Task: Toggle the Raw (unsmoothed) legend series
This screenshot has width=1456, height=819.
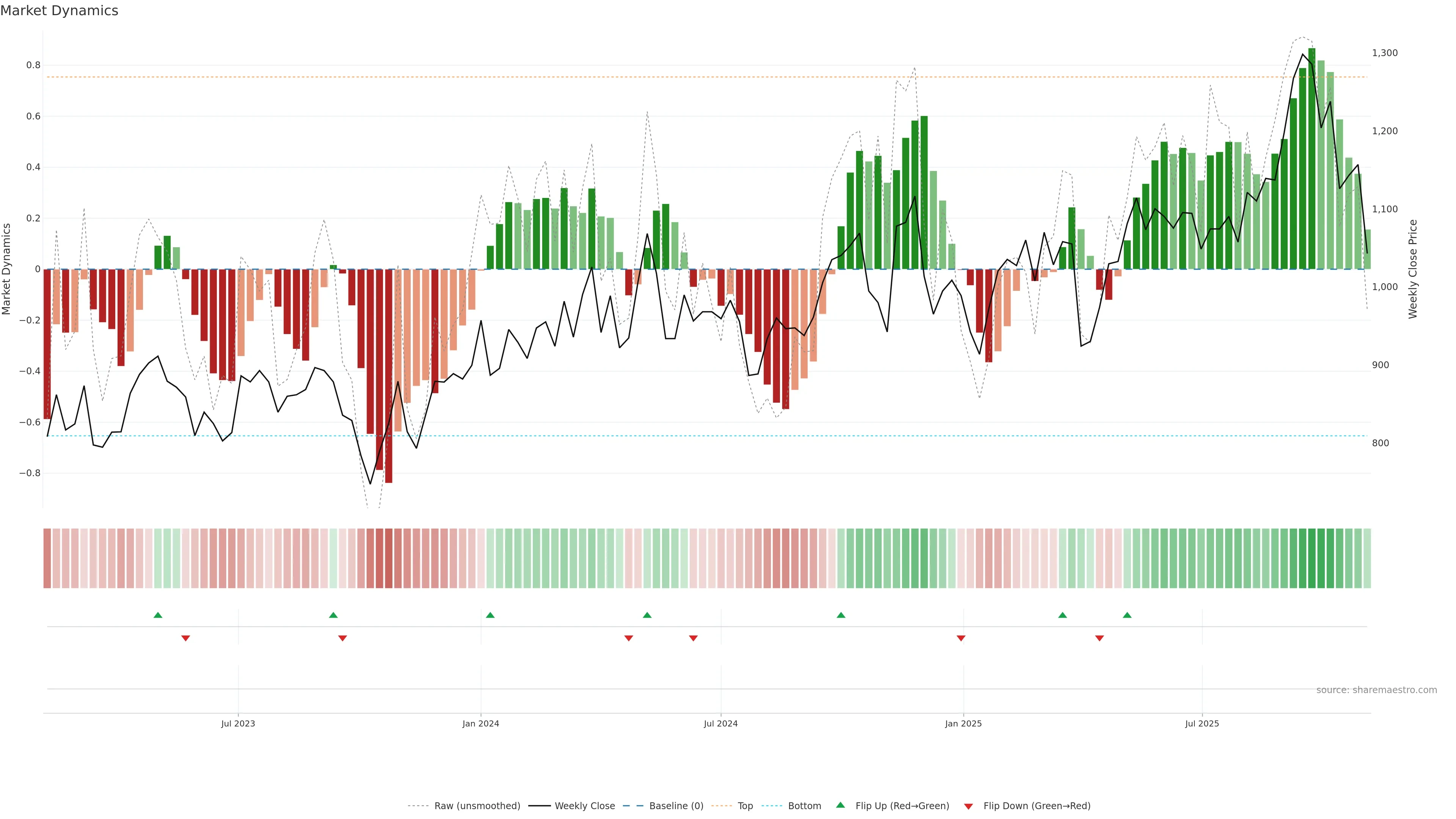Action: click(x=477, y=806)
